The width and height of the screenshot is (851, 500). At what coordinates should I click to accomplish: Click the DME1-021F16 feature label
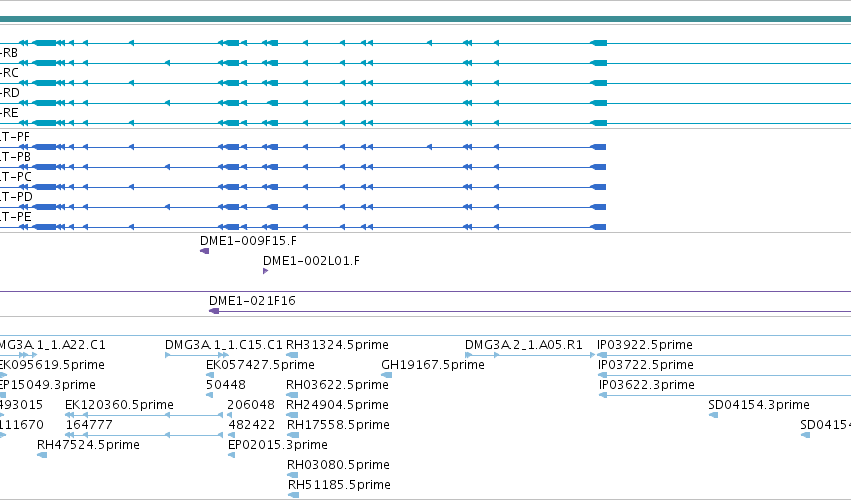252,301
